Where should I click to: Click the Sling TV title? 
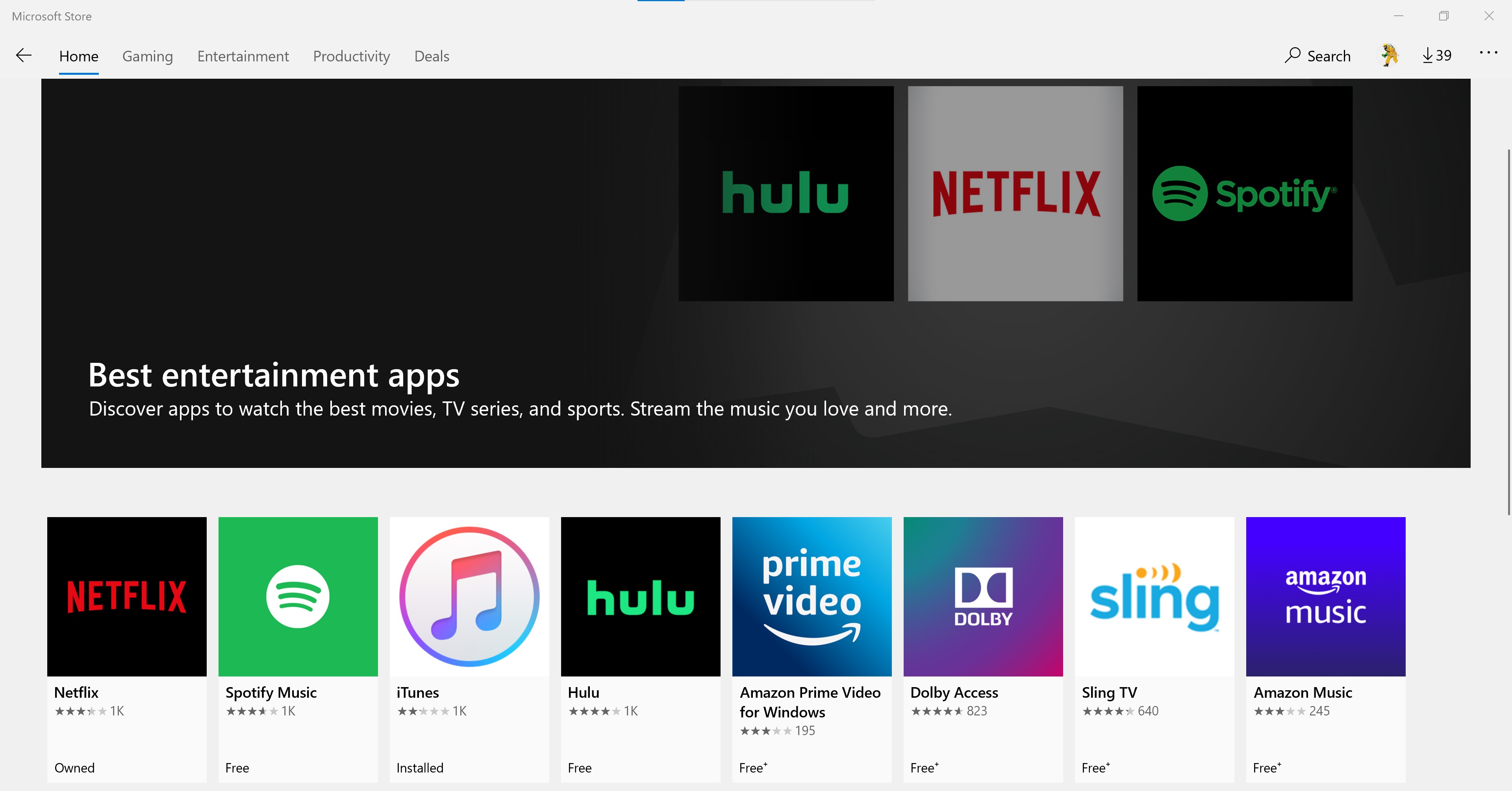(x=1109, y=693)
